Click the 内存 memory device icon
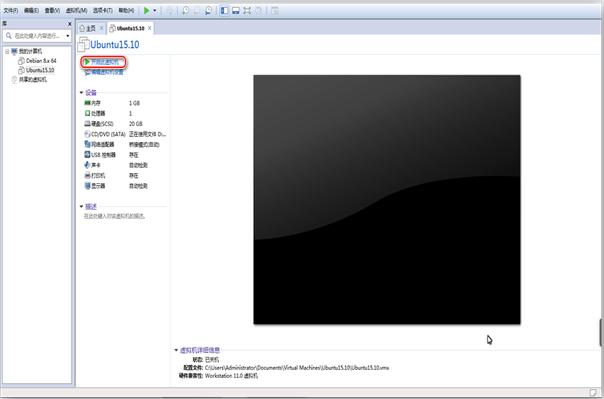Viewport: 604px width, 399px height. point(87,103)
